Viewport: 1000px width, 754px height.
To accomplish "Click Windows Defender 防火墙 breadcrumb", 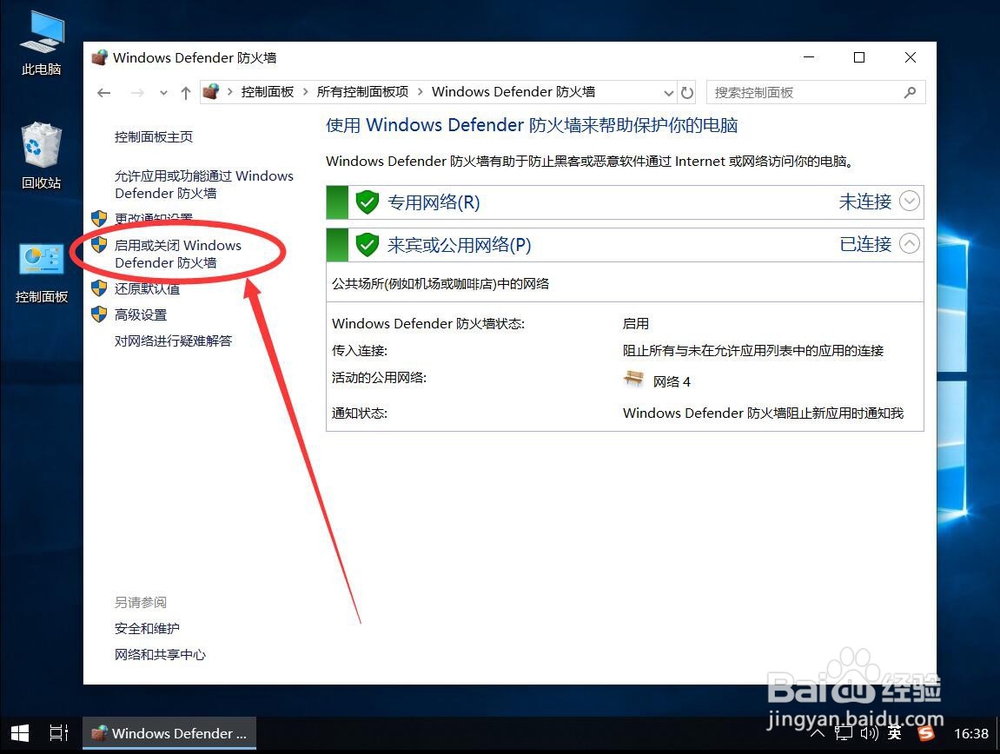I will (513, 92).
